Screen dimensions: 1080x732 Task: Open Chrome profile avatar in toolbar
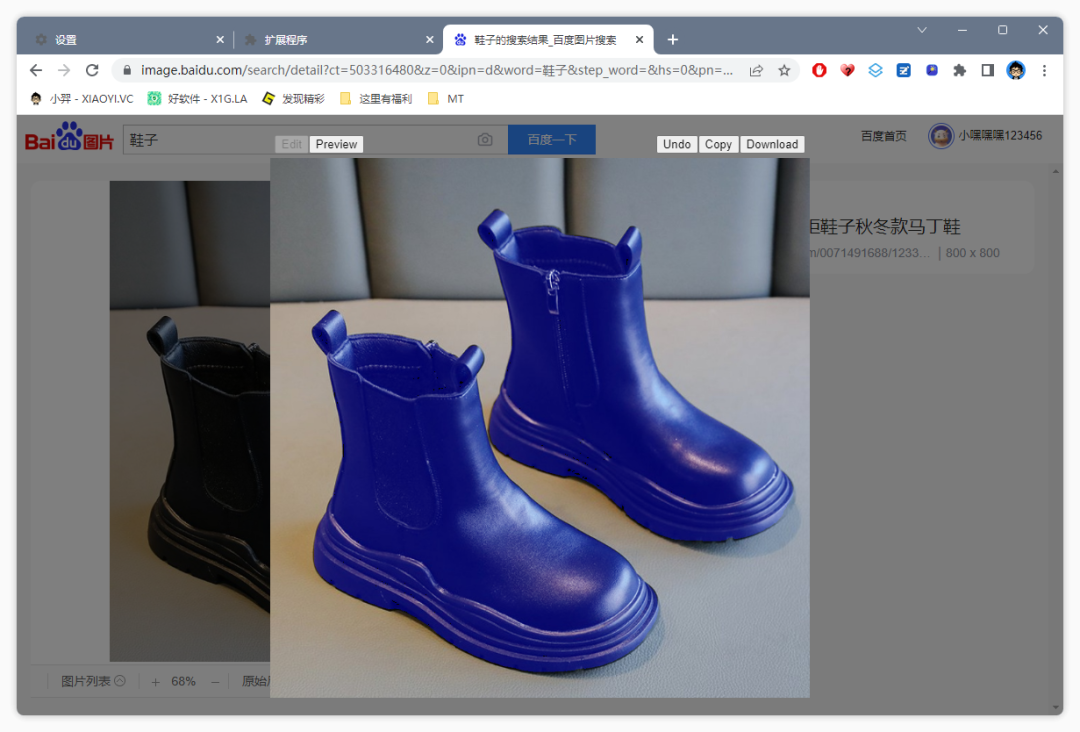click(1016, 70)
